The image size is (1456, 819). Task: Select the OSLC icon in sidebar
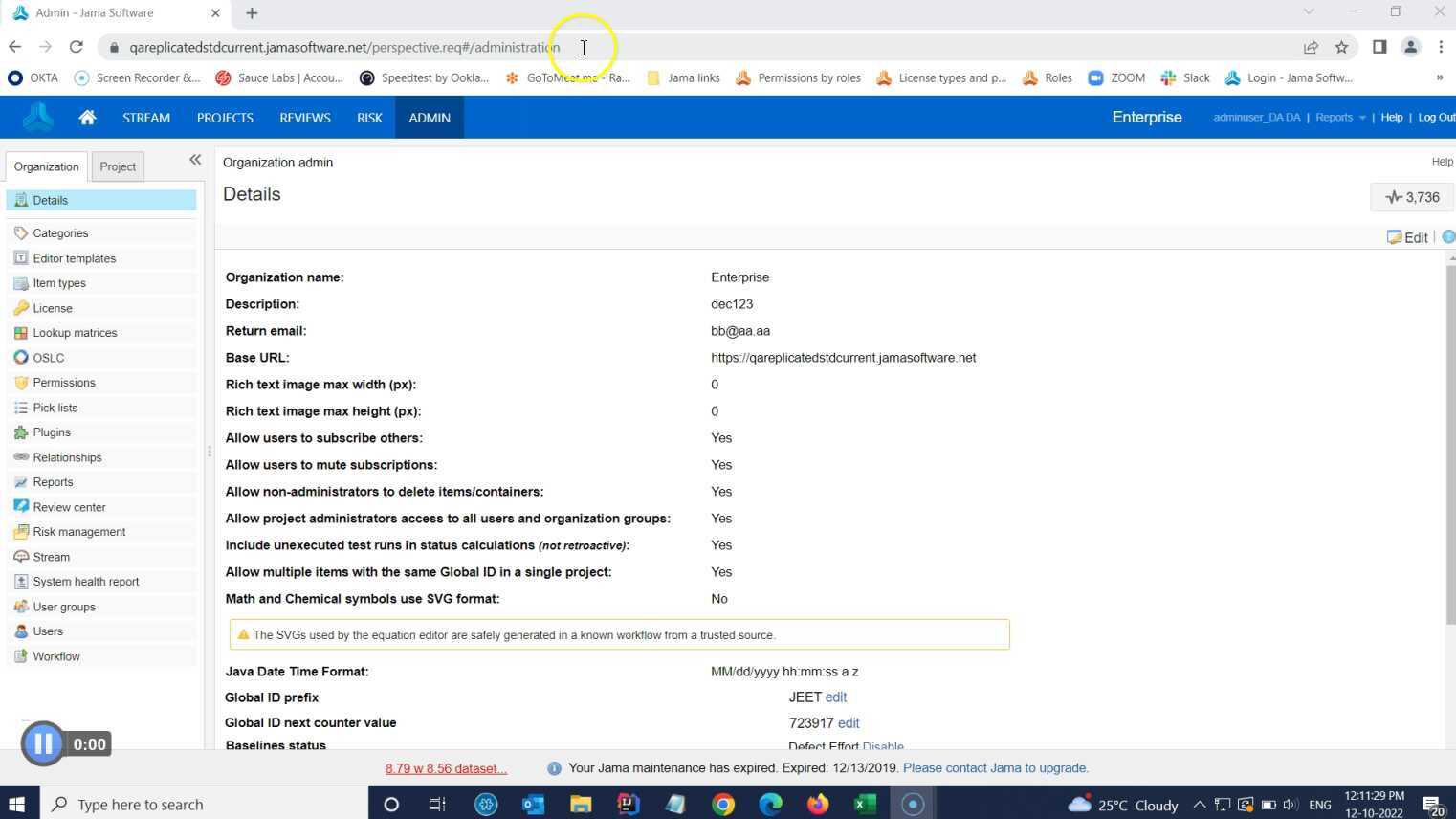pos(21,358)
